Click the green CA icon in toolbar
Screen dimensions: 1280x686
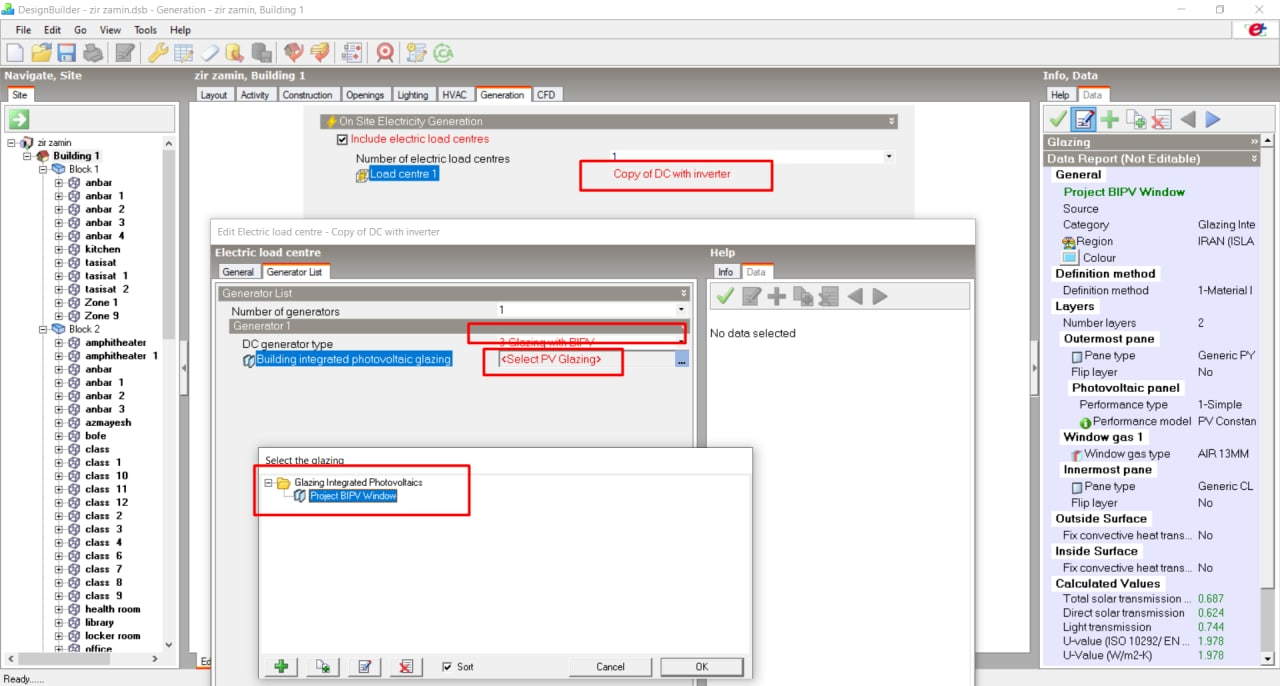point(443,52)
